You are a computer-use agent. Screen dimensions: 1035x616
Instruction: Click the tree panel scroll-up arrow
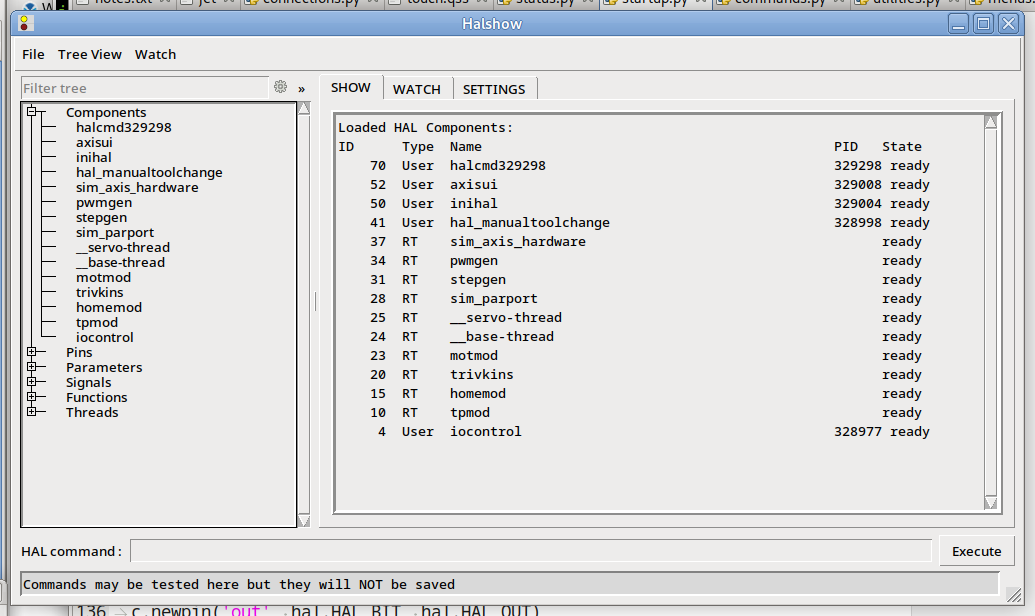[304, 108]
